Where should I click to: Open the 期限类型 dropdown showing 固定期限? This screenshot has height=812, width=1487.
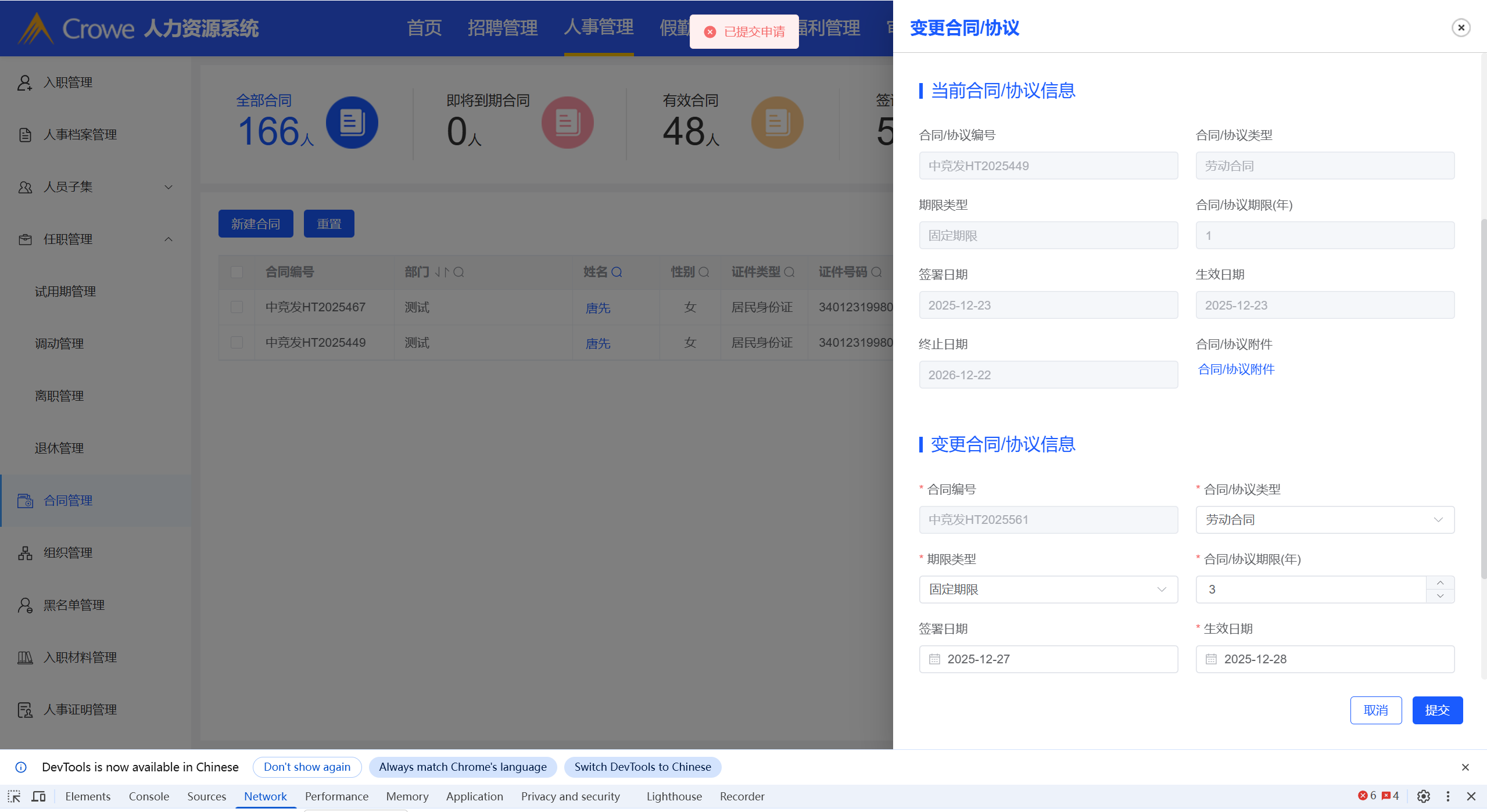click(1048, 590)
